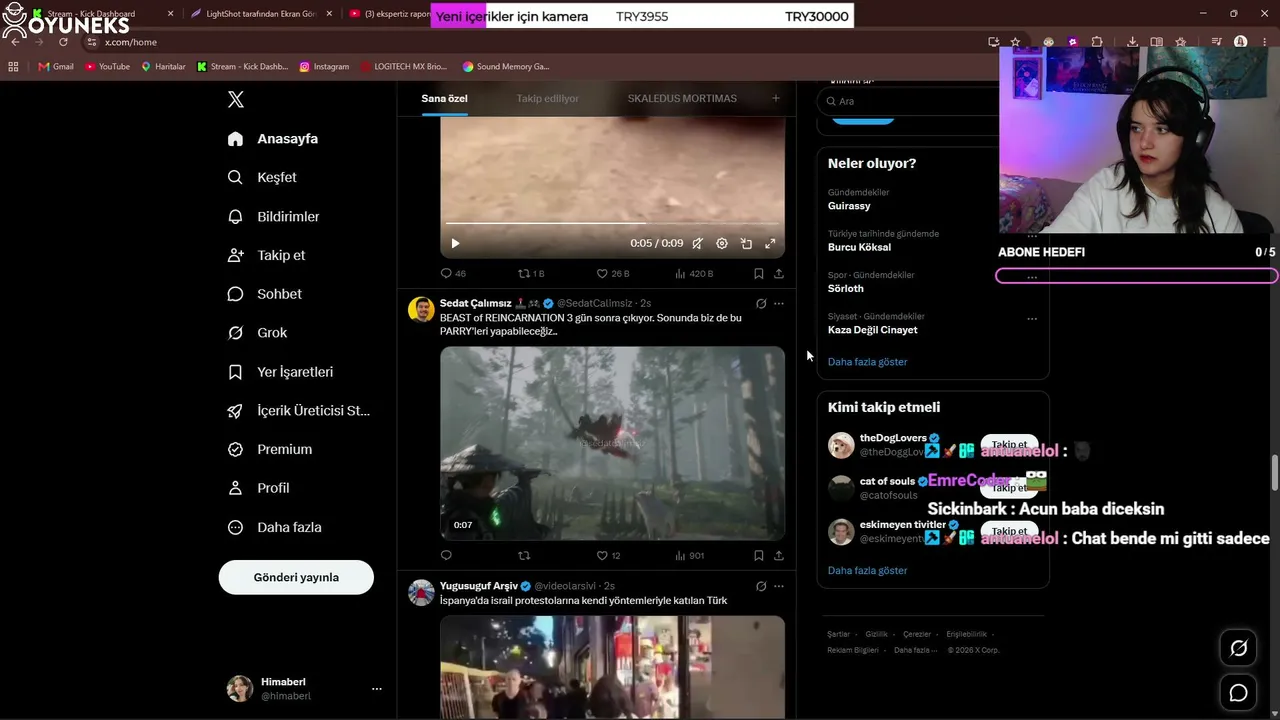Share the post with 420 B views
This screenshot has width=1280, height=720.
coord(779,273)
